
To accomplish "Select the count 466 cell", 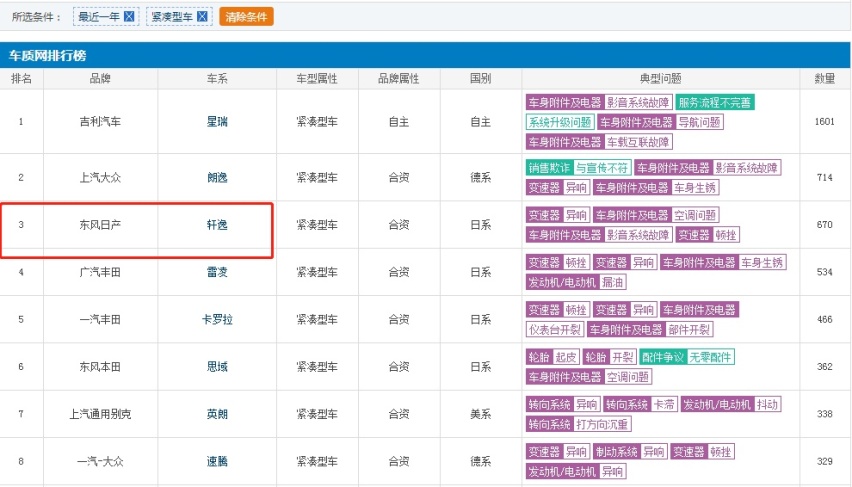I will [825, 320].
